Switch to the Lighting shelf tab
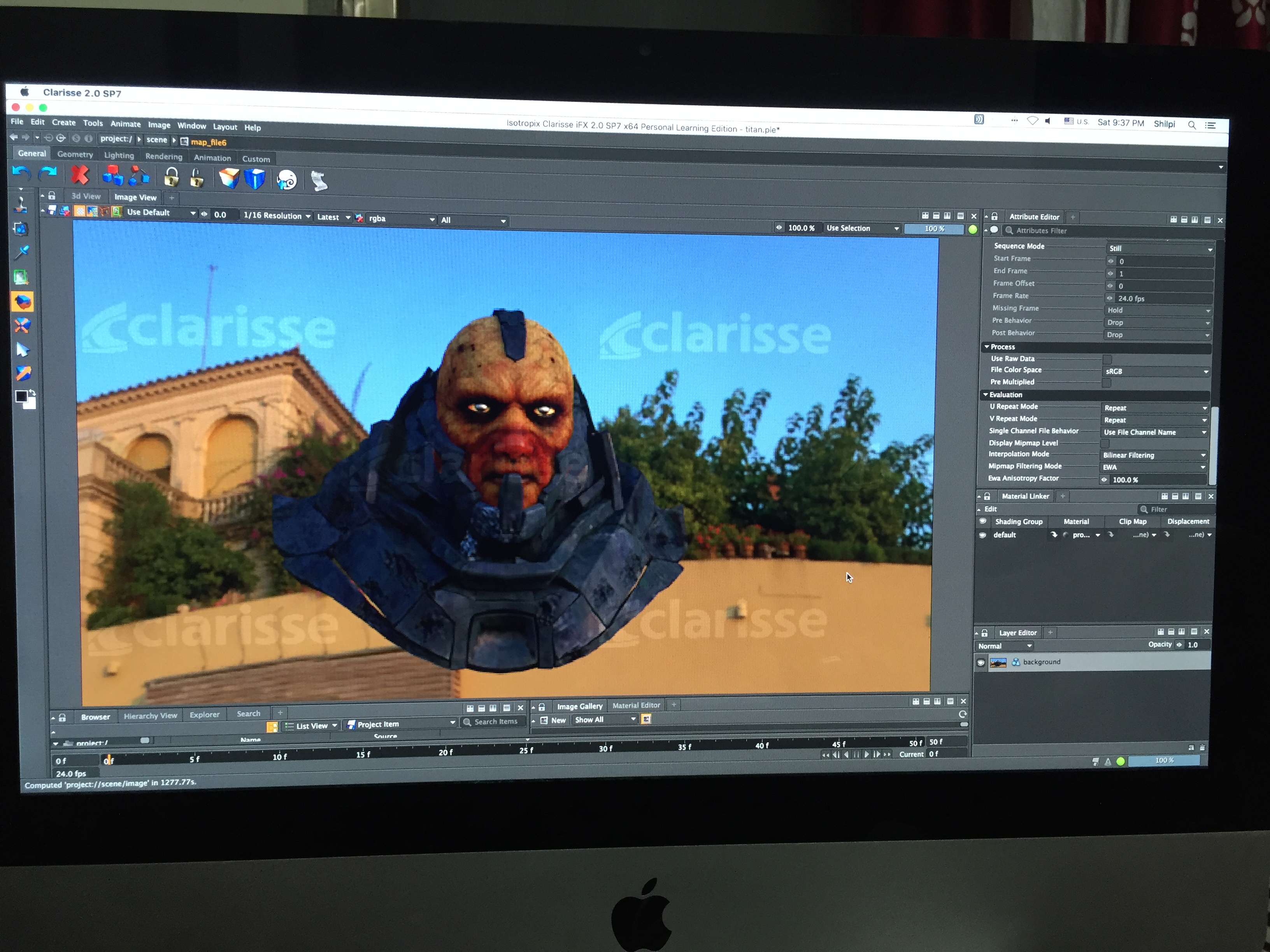This screenshot has height=952, width=1270. click(x=119, y=155)
